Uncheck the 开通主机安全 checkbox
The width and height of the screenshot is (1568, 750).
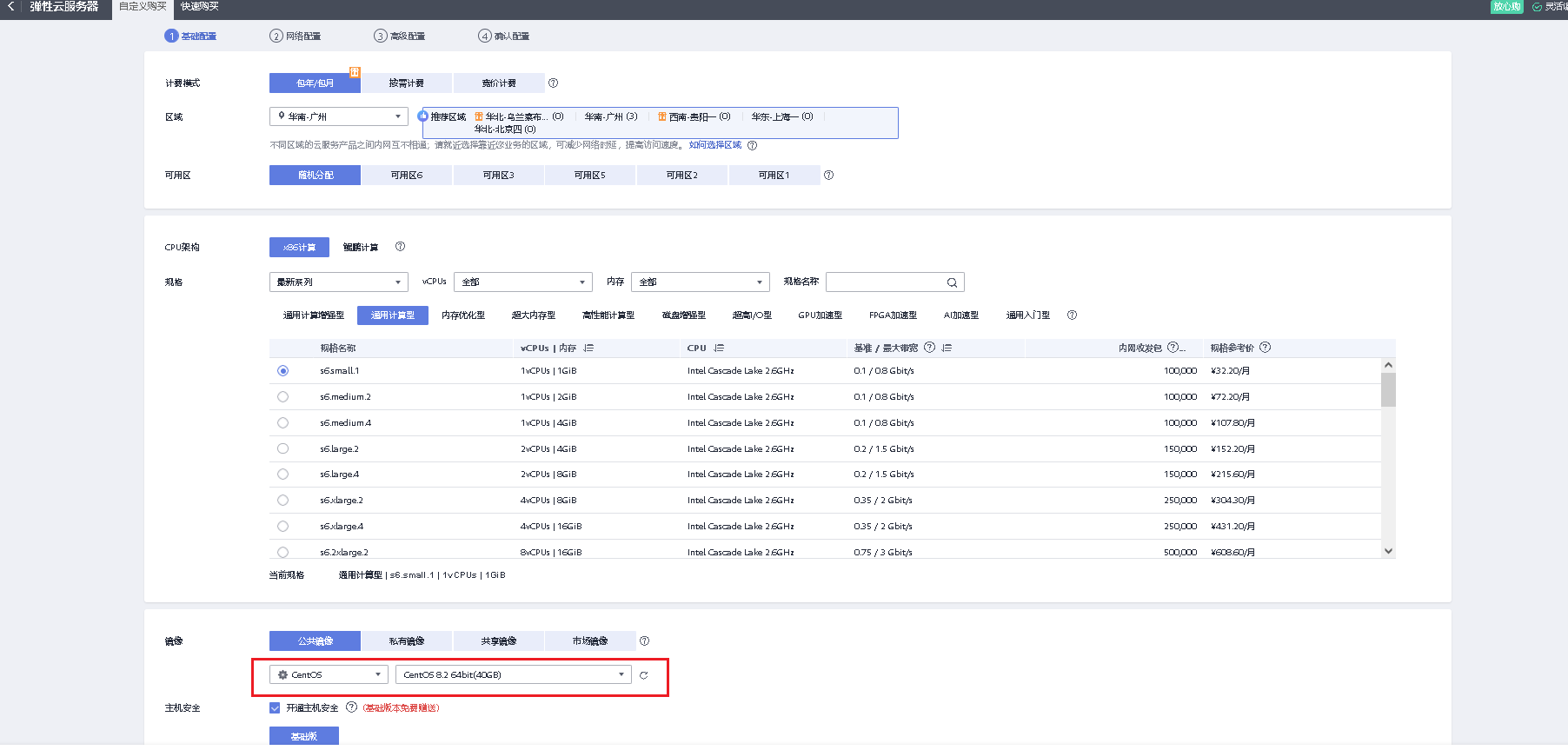point(275,708)
